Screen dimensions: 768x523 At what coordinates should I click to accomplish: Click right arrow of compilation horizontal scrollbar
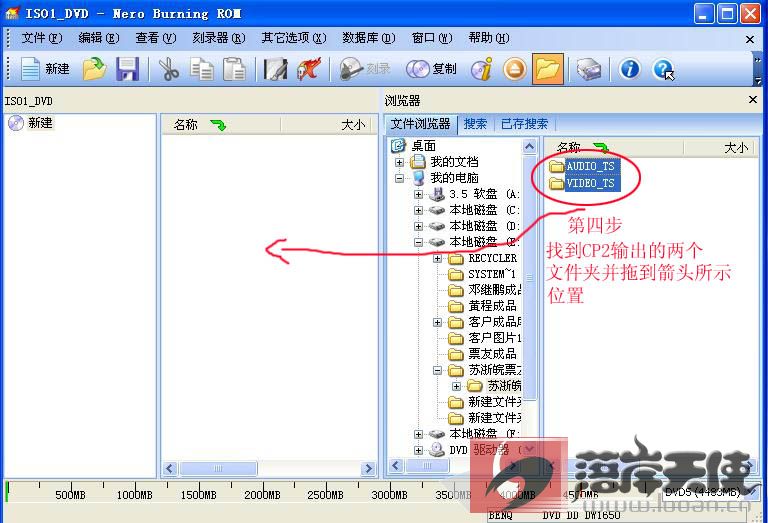coord(368,469)
